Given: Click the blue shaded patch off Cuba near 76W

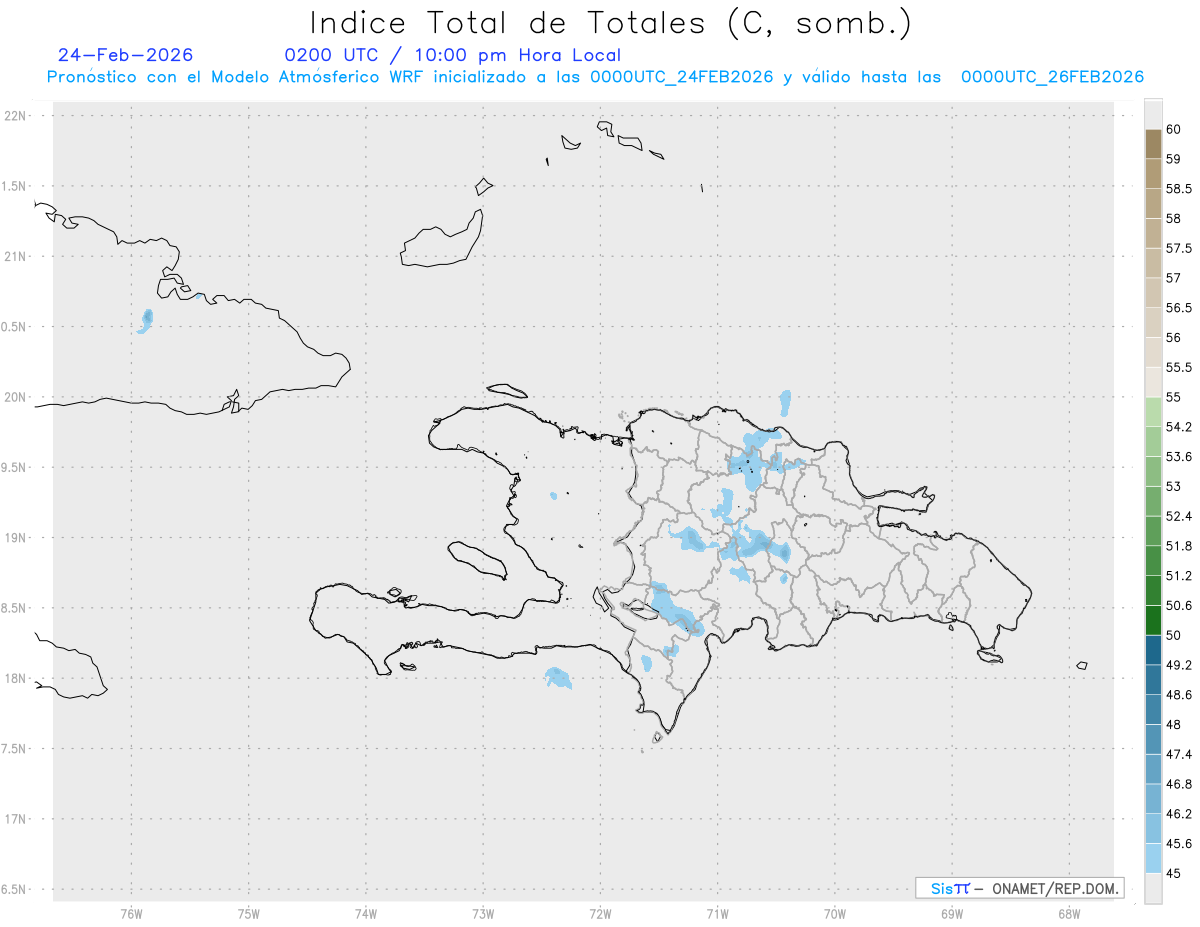Looking at the screenshot, I should 146,321.
